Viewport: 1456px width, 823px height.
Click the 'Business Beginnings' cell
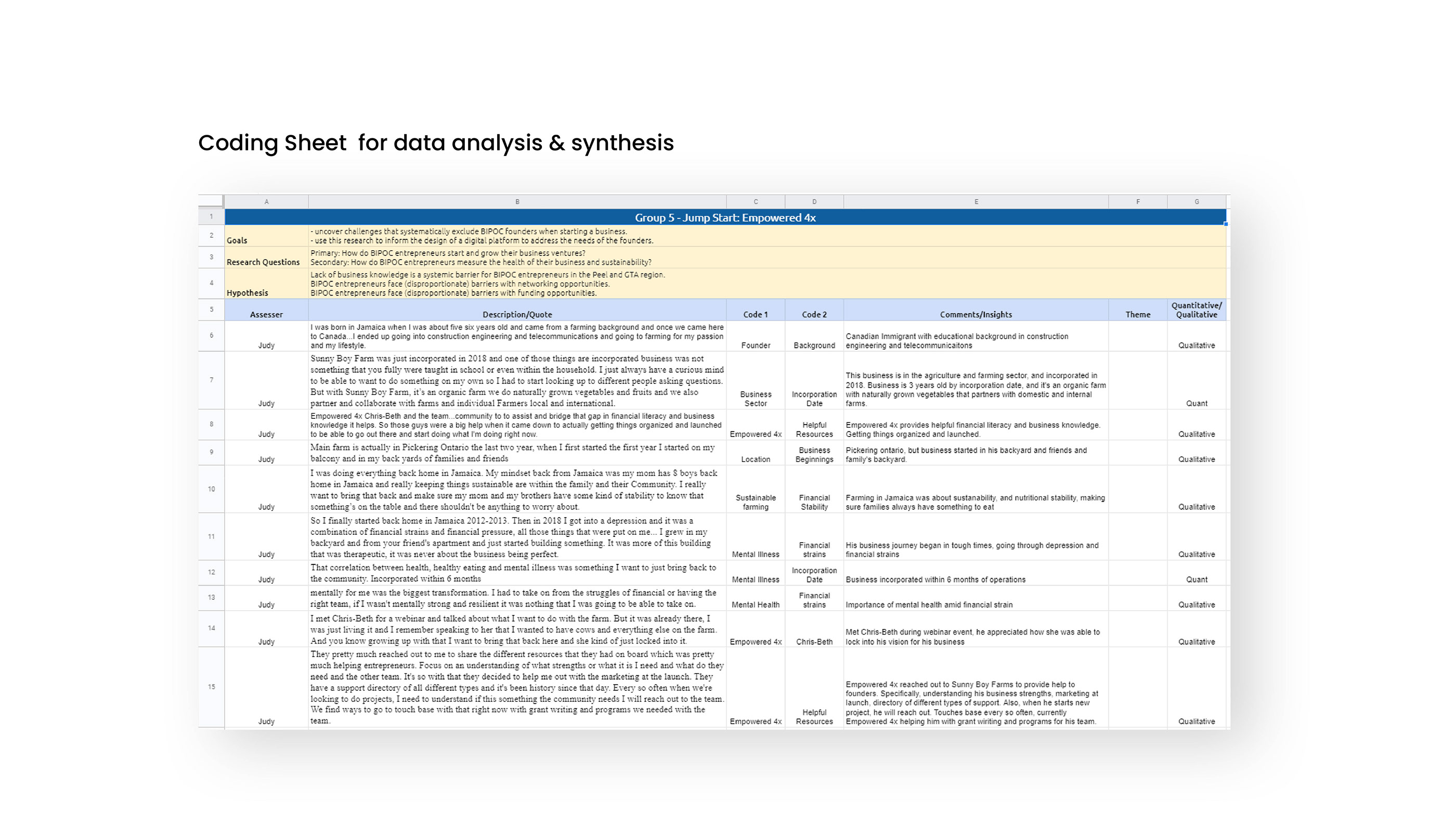[x=814, y=453]
